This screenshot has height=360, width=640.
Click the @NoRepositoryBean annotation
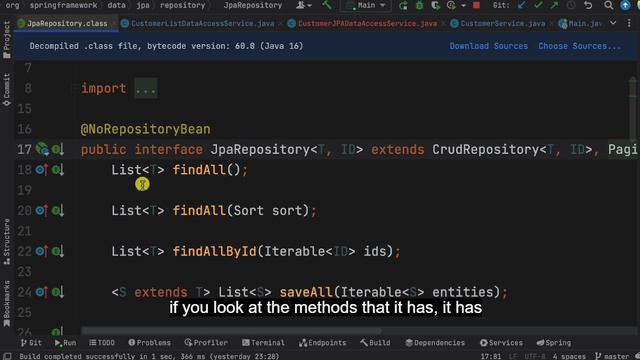click(x=146, y=129)
